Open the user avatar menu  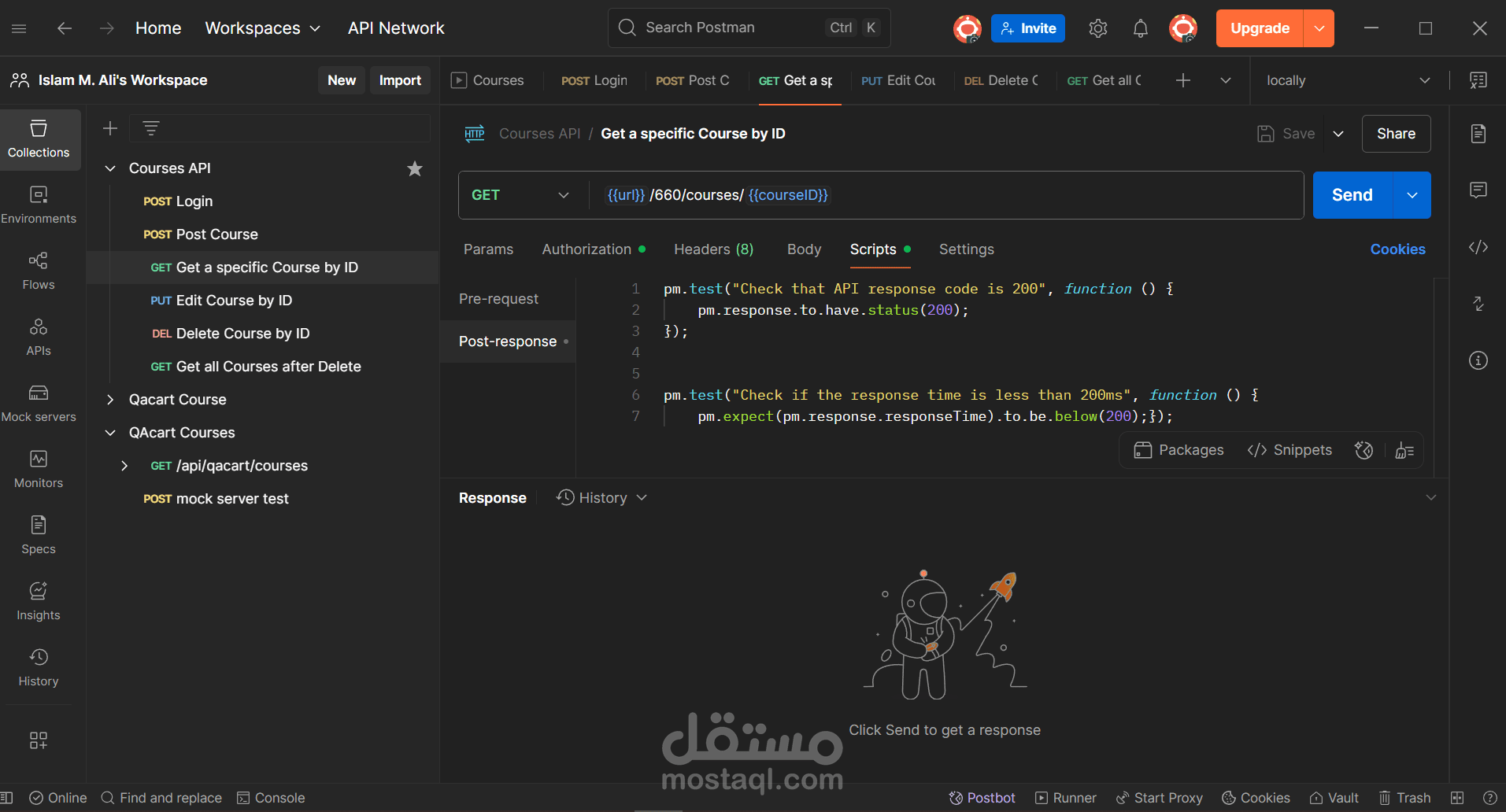tap(1183, 28)
